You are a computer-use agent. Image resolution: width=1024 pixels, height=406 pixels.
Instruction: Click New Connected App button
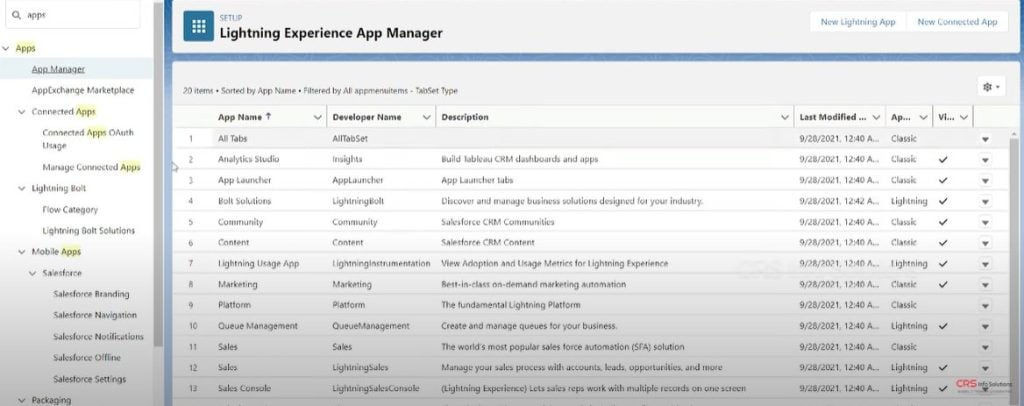[x=957, y=22]
